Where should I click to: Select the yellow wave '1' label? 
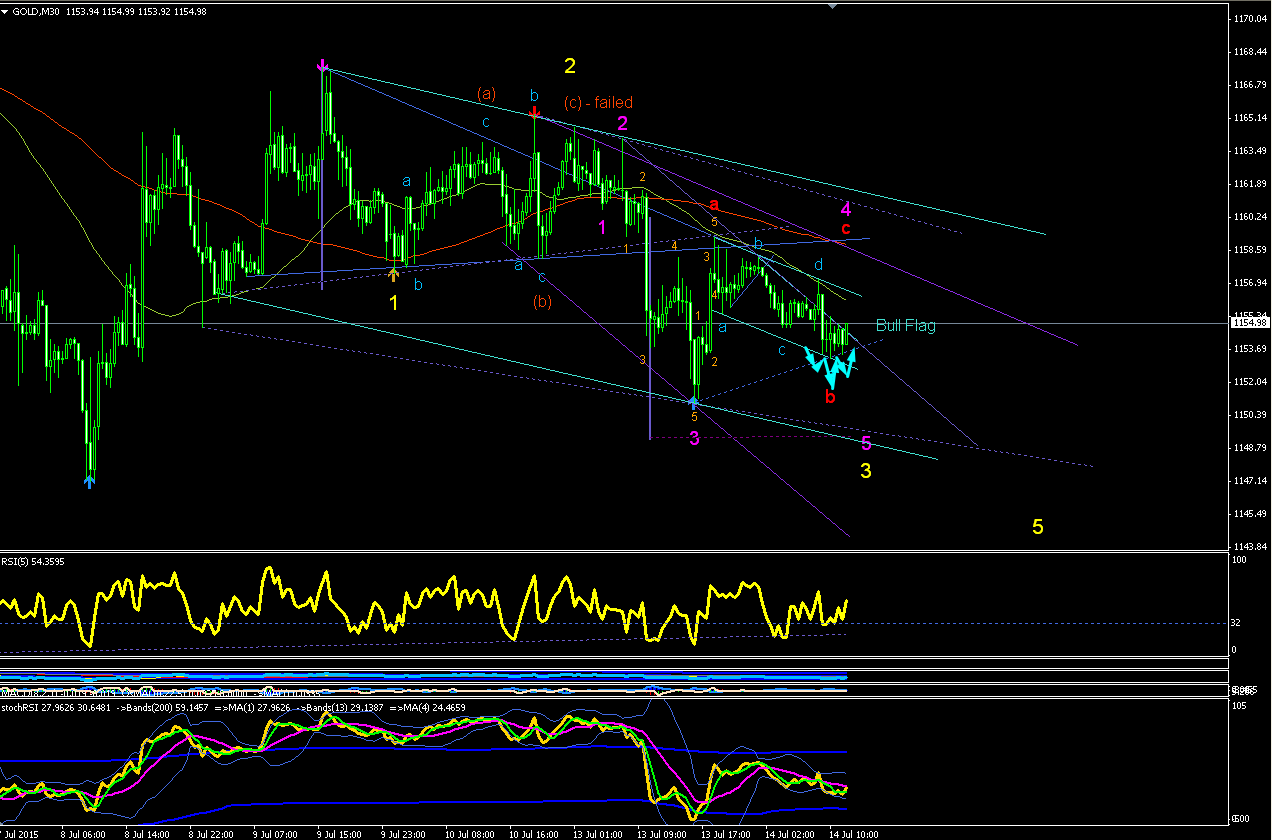click(x=394, y=303)
